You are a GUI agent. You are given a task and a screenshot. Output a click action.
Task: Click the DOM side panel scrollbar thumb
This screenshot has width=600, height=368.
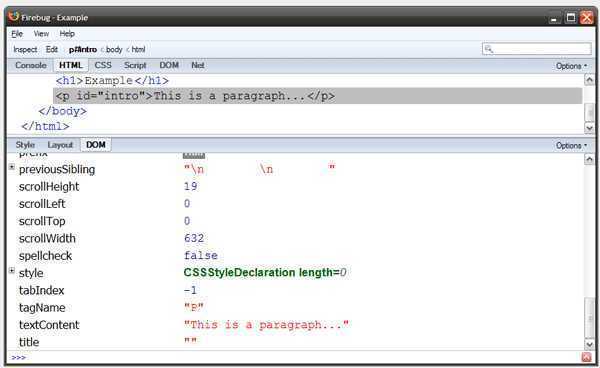[589, 318]
